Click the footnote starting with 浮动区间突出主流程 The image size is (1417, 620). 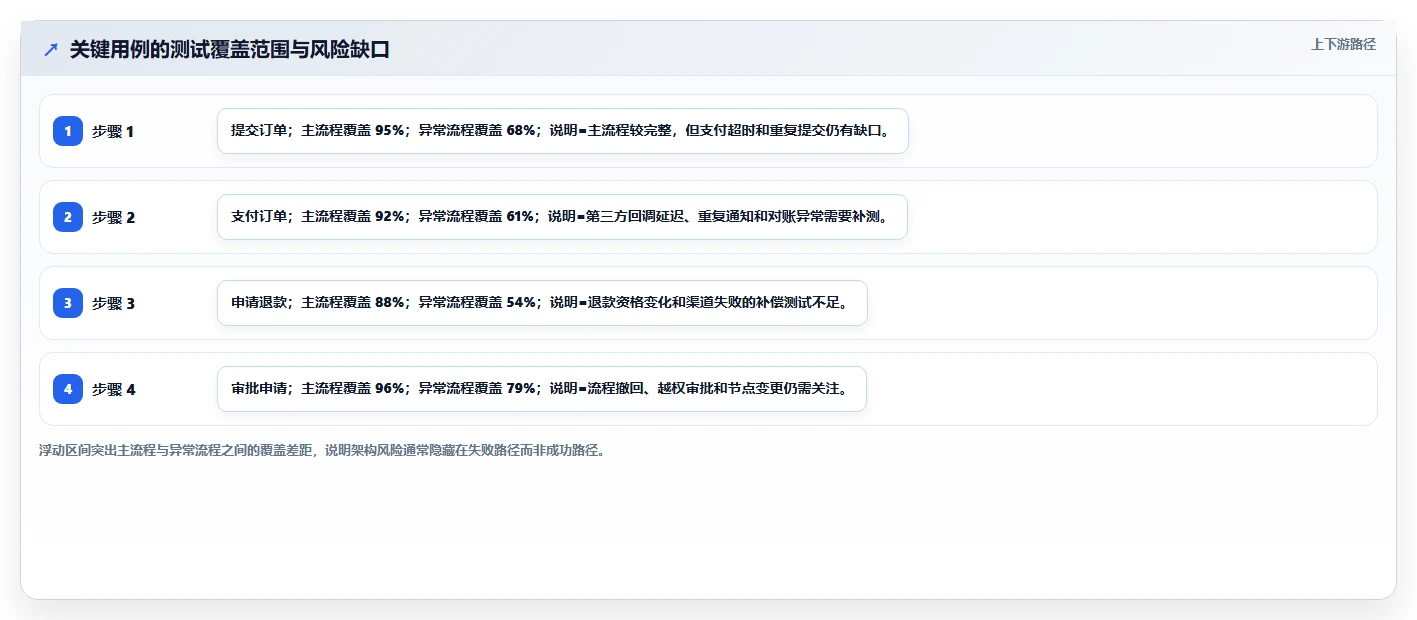[322, 450]
